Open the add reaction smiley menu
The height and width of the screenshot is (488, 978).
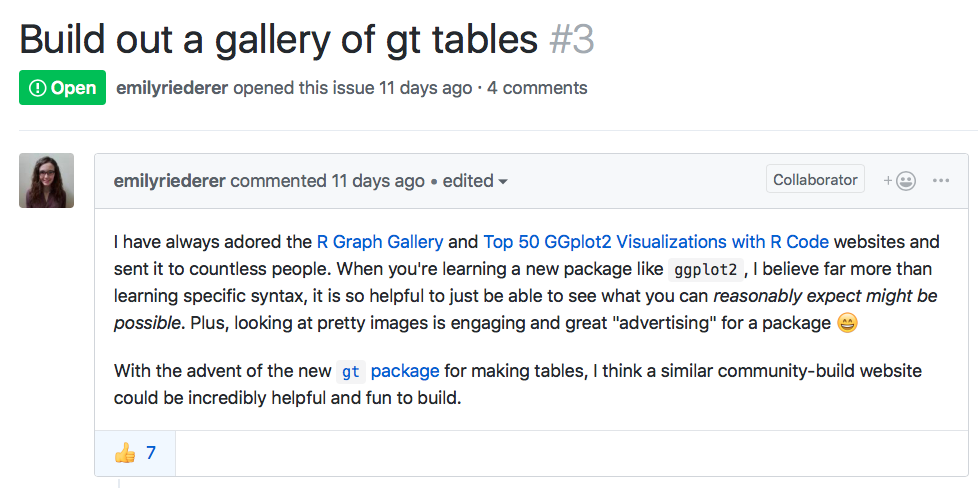900,181
